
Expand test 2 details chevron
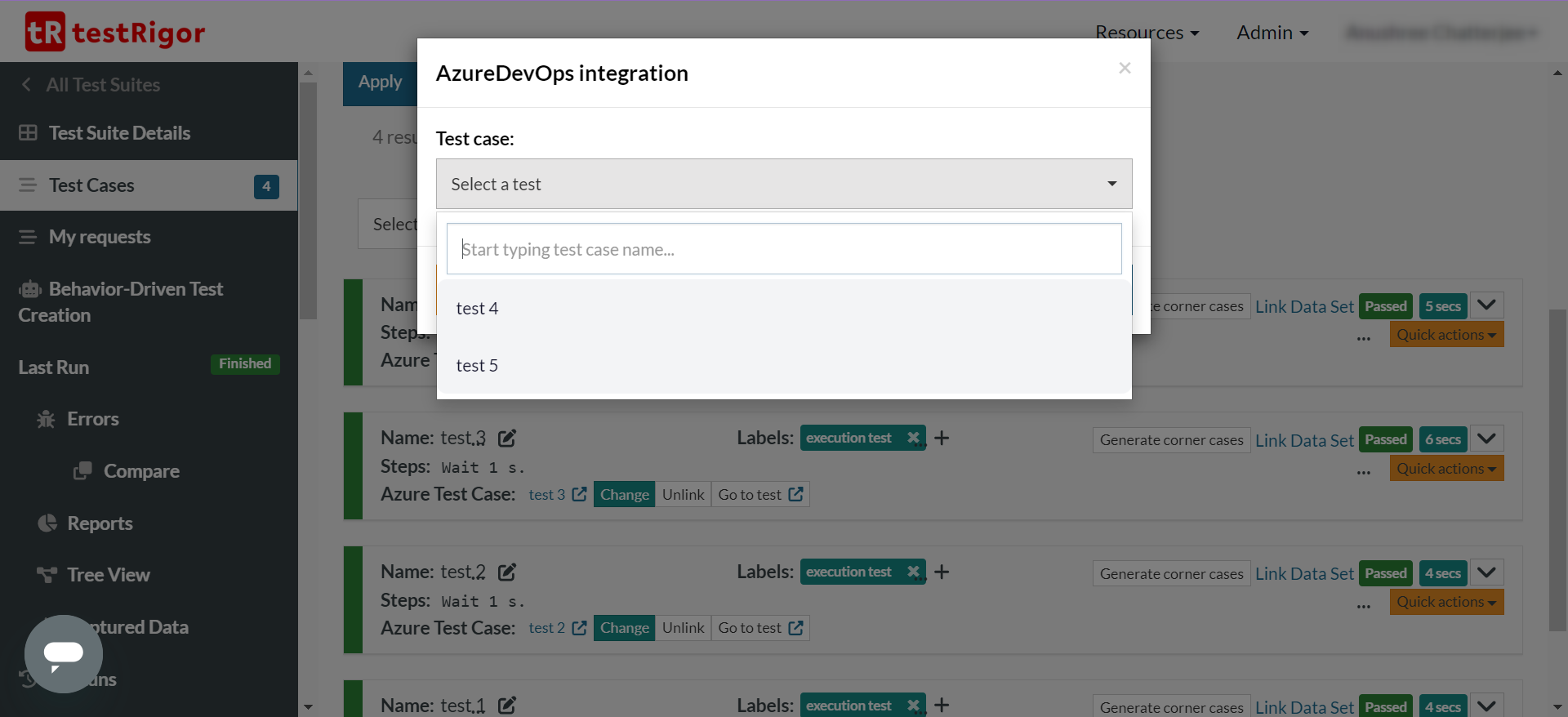[1486, 572]
